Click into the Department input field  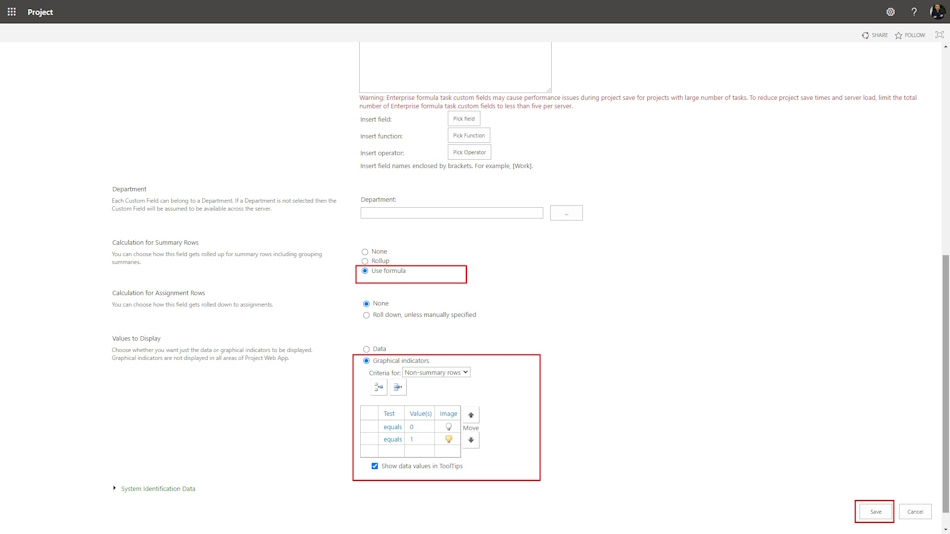pyautogui.click(x=451, y=213)
